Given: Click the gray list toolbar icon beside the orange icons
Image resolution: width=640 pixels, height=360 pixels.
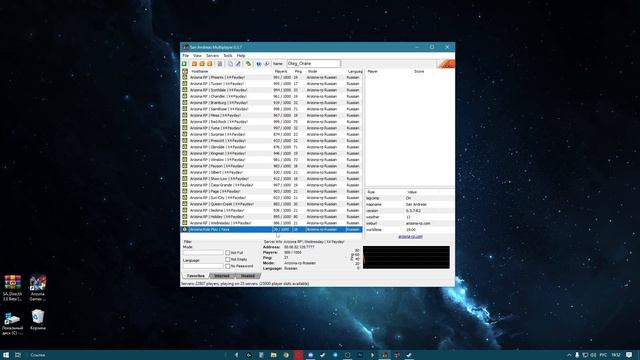Looking at the screenshot, I should (x=220, y=64).
